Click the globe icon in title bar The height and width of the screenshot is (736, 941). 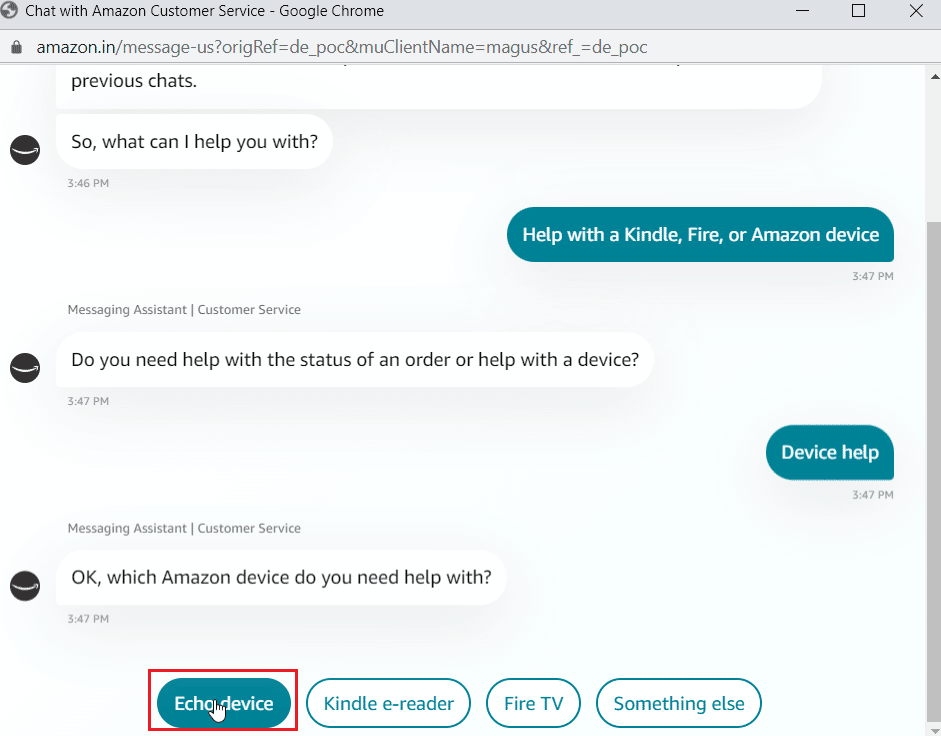coord(9,10)
